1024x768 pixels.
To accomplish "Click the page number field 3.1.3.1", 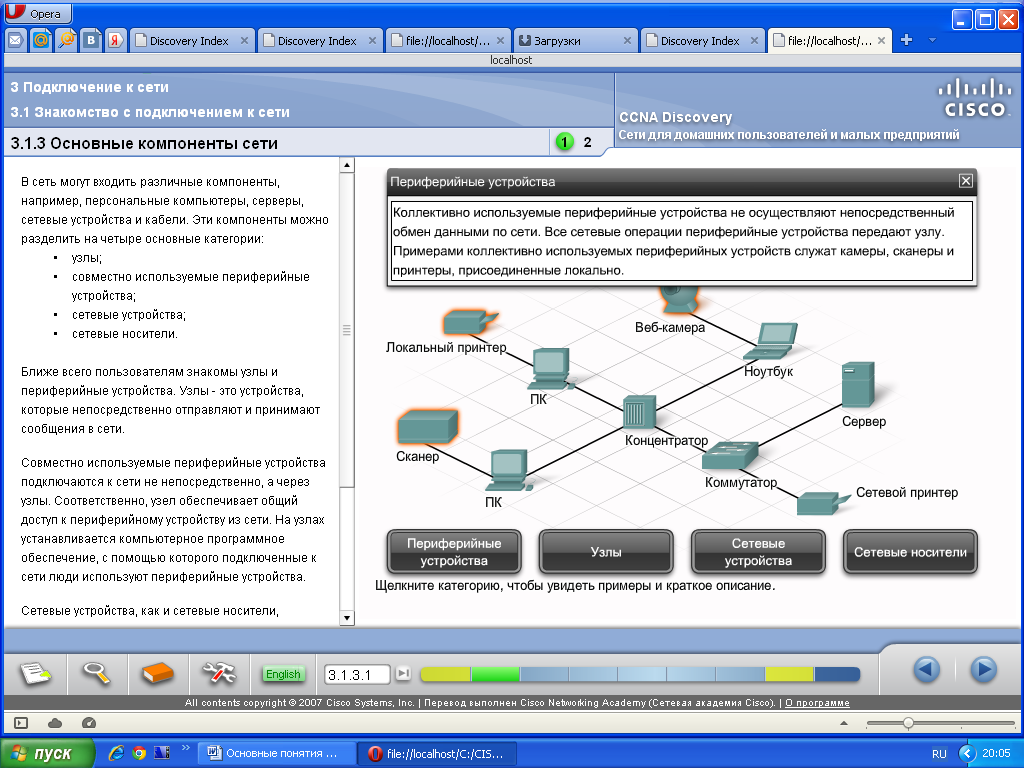I will point(357,675).
